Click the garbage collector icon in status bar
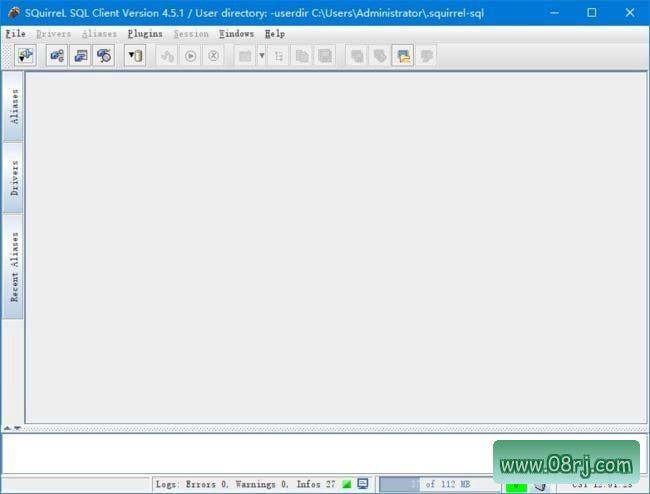 coord(540,486)
